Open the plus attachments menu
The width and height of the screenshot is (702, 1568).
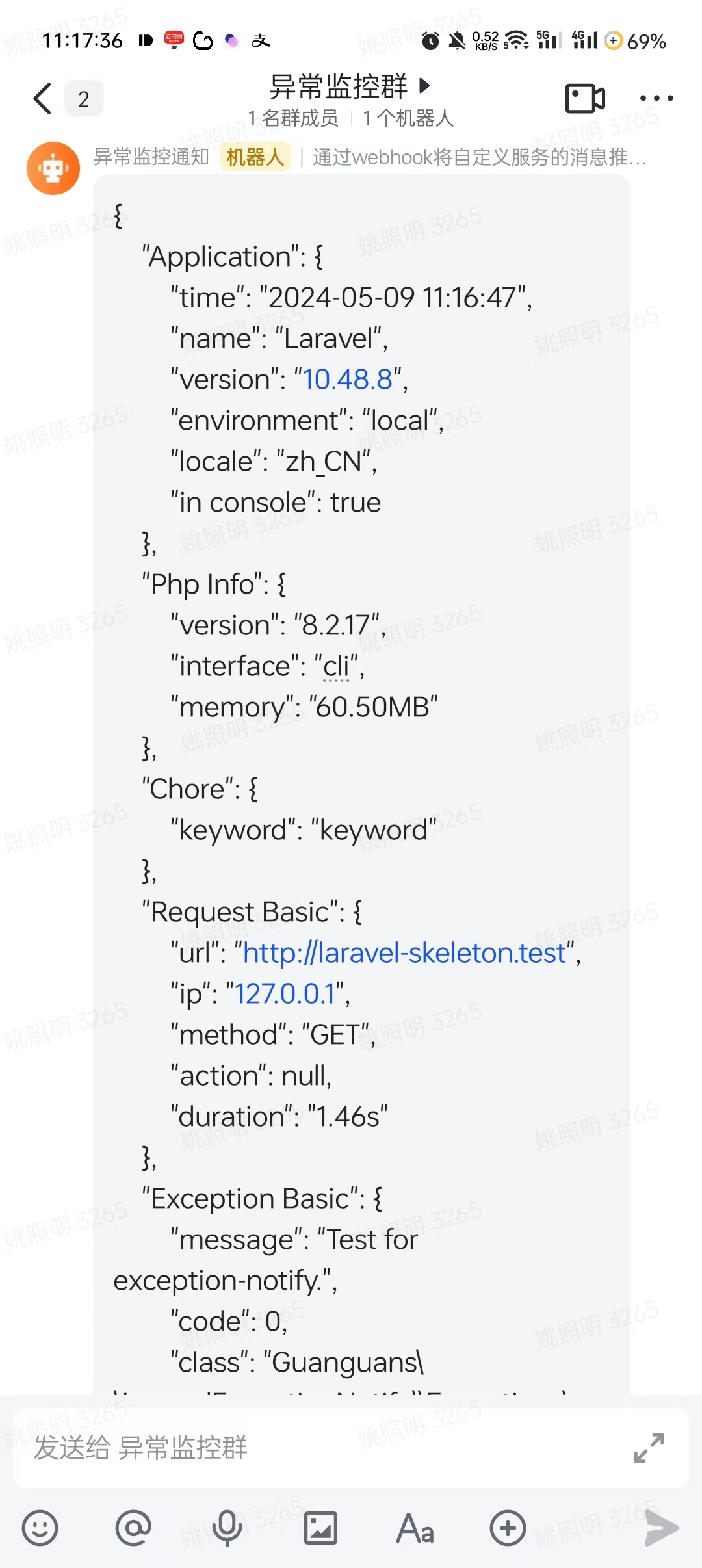[508, 1528]
